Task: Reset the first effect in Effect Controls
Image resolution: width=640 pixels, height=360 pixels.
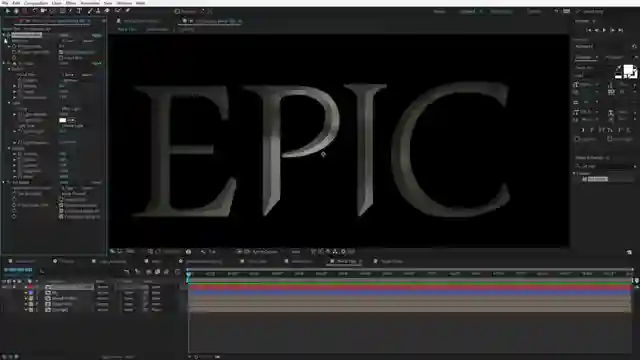Action: (64, 35)
